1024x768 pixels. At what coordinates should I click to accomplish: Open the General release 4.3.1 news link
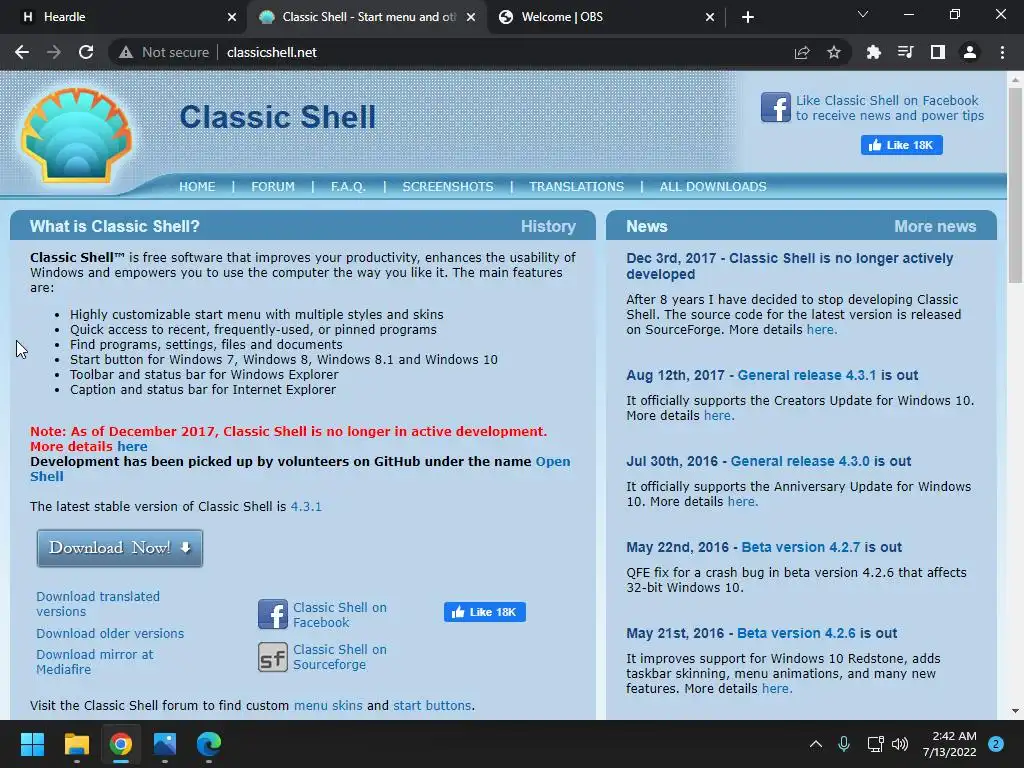pyautogui.click(x=807, y=376)
